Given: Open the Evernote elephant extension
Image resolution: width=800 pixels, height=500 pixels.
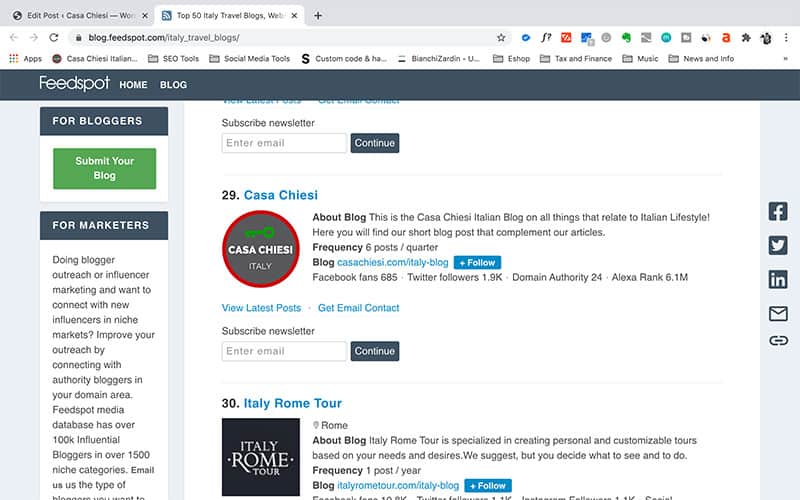Looking at the screenshot, I should (626, 37).
